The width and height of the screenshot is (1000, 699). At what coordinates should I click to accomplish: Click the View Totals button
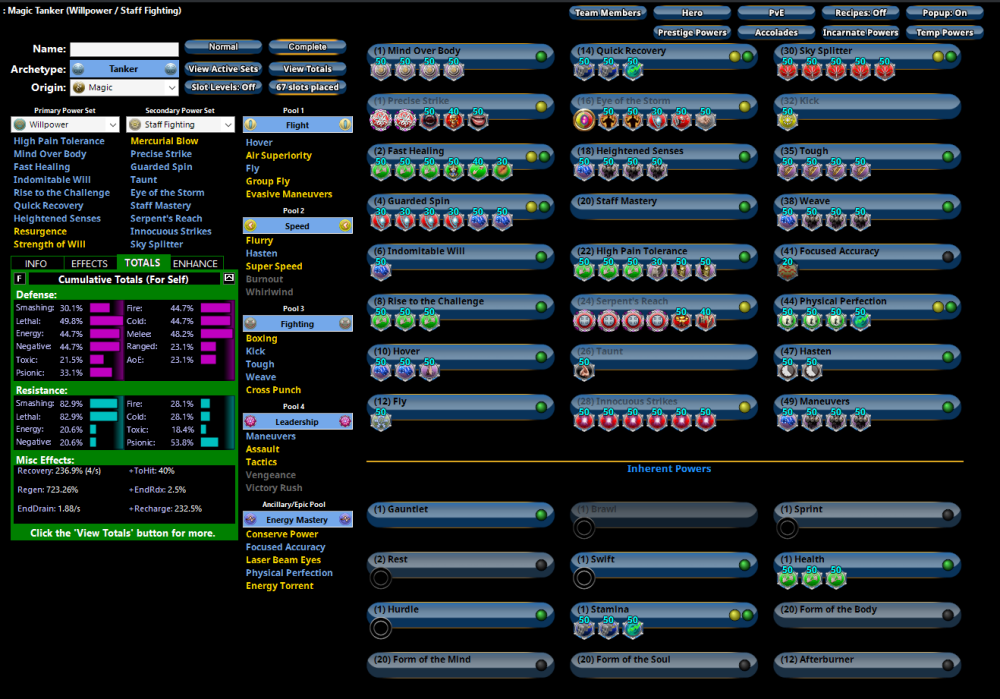click(307, 69)
